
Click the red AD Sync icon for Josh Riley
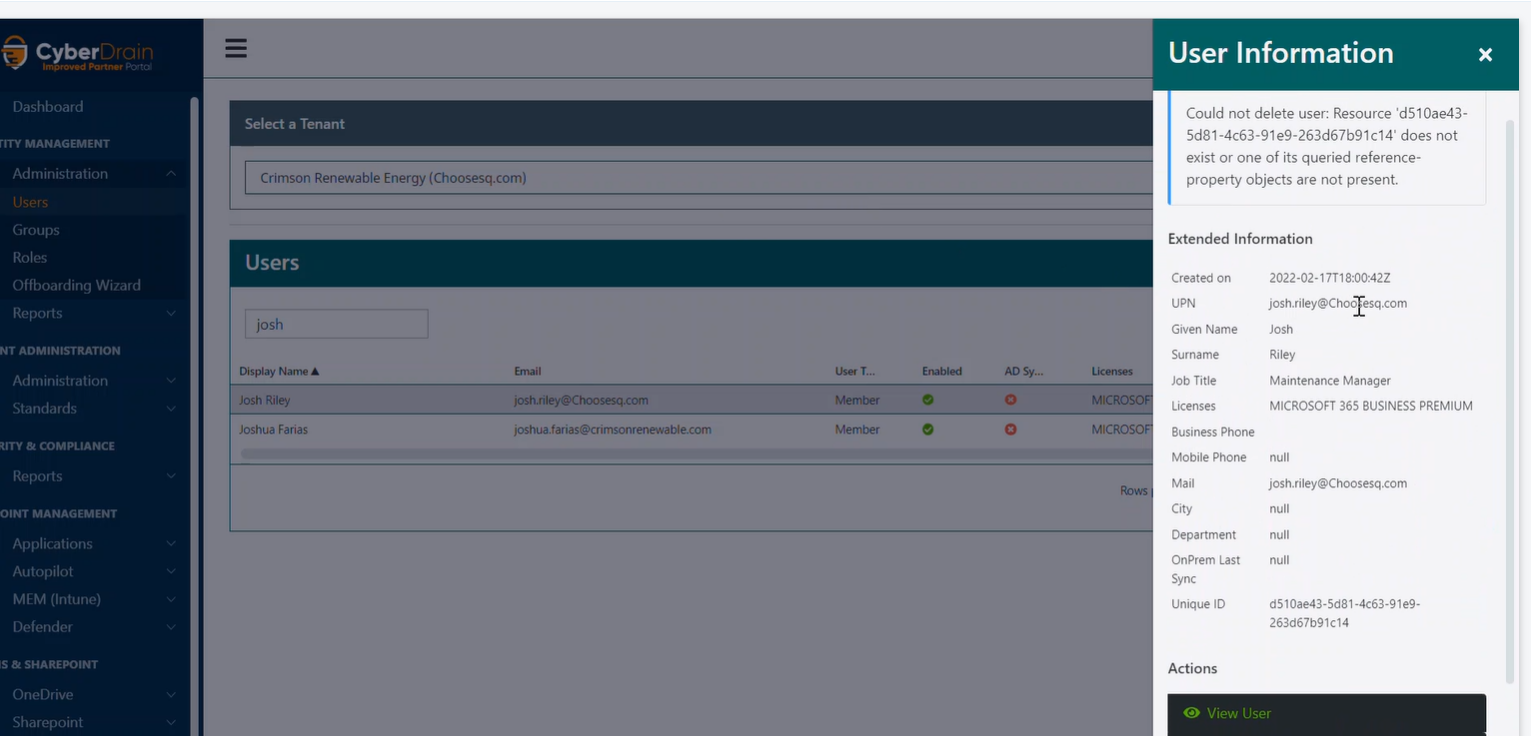1010,399
